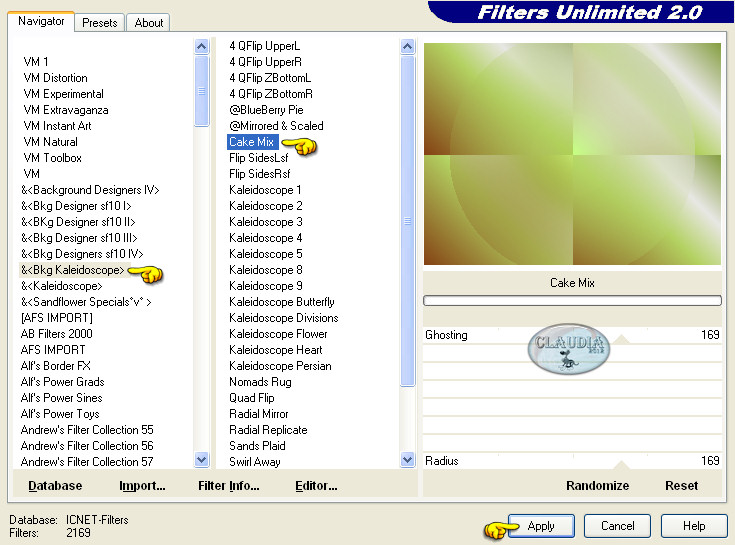735x545 pixels.
Task: Select the &<Bkg Kaleidoscope> category
Action: pos(73,270)
